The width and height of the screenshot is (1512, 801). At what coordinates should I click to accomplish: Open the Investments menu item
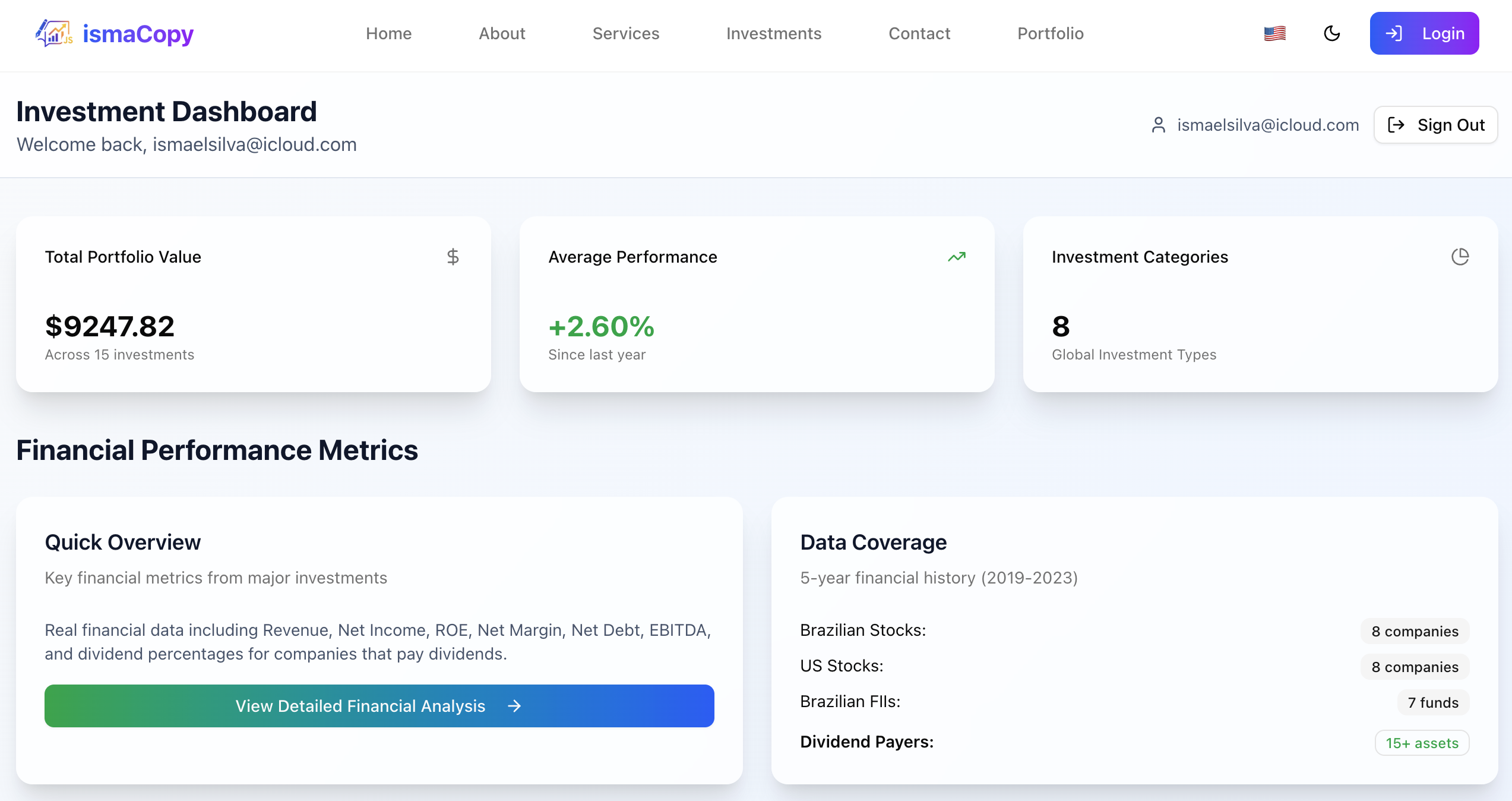coord(774,34)
